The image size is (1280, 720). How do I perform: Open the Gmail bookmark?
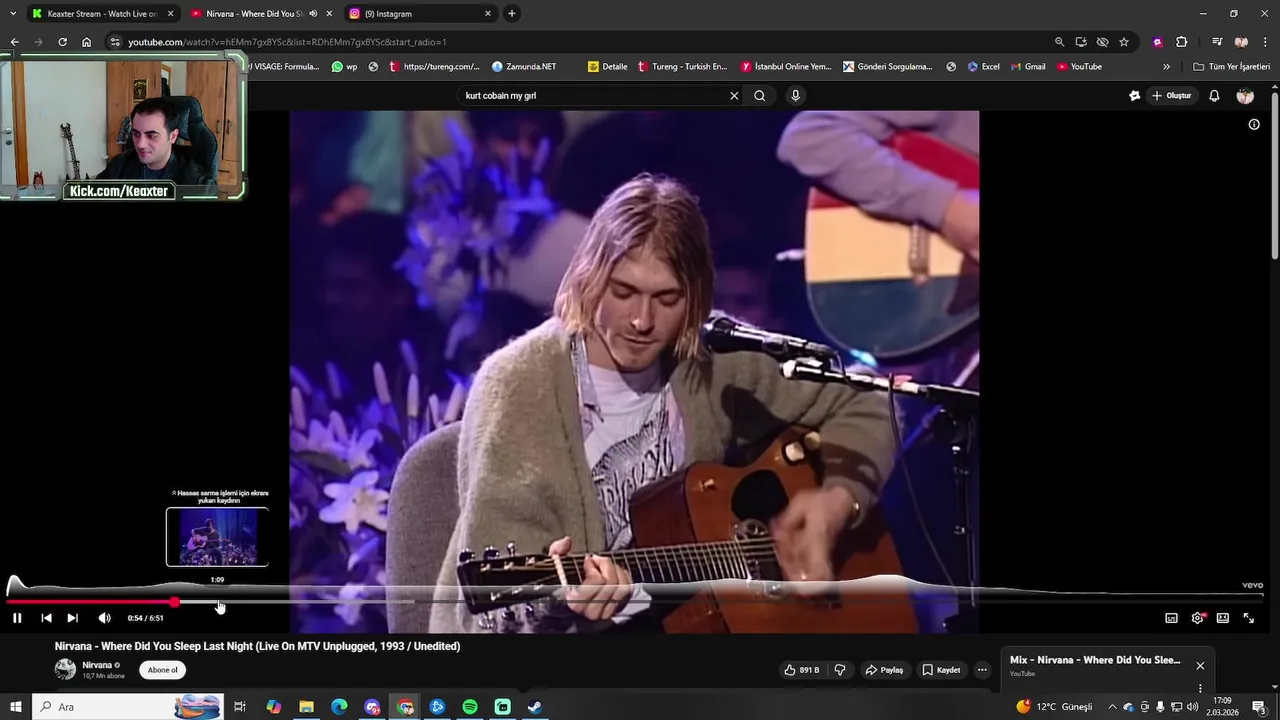click(x=1028, y=67)
